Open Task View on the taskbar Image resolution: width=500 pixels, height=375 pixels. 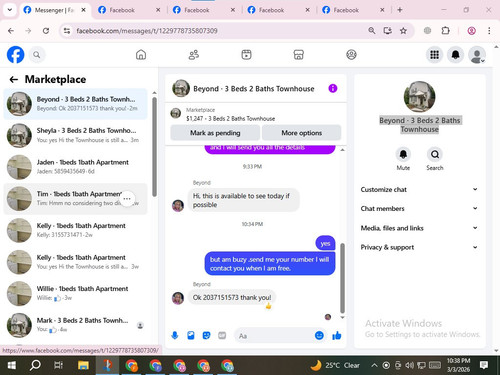coord(59,365)
